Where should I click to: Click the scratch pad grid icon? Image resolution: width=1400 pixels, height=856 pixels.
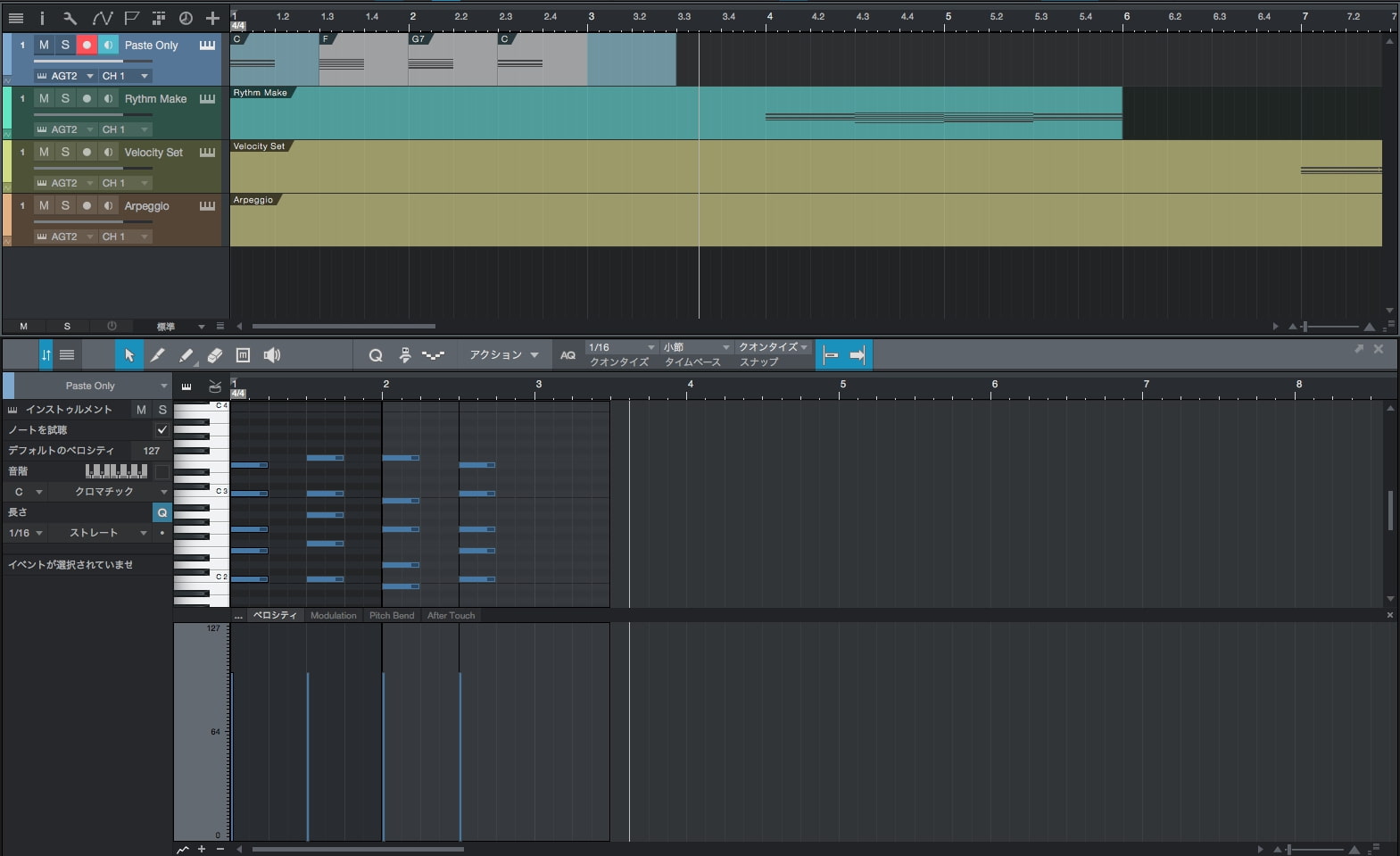tap(159, 18)
